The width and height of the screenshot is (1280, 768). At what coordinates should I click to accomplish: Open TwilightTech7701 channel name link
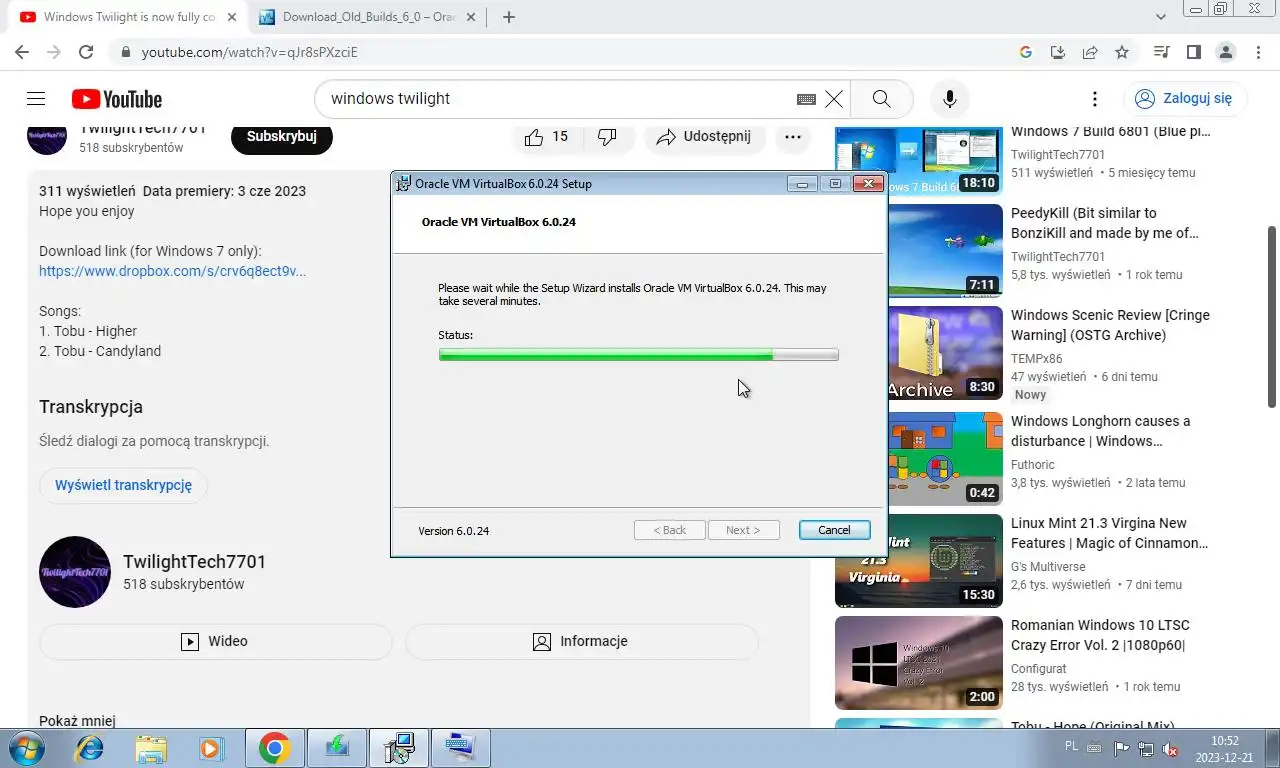pyautogui.click(x=194, y=562)
